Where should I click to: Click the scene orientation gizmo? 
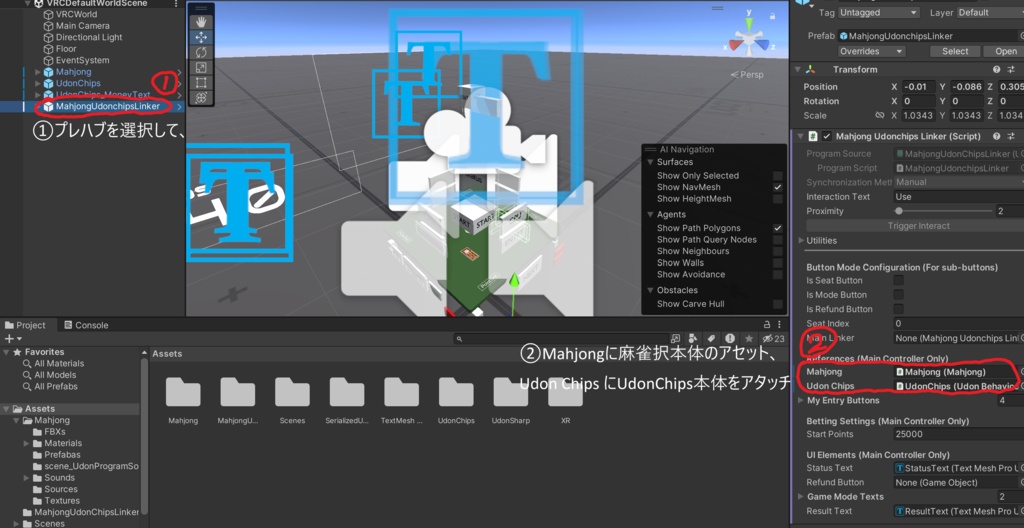click(x=750, y=39)
